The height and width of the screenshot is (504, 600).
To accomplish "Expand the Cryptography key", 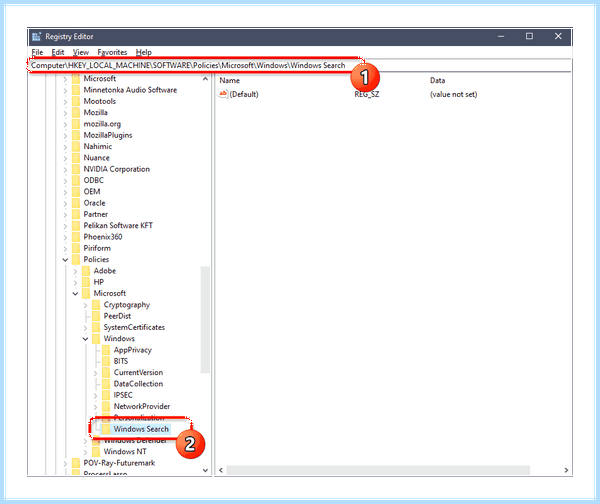I will [x=85, y=305].
